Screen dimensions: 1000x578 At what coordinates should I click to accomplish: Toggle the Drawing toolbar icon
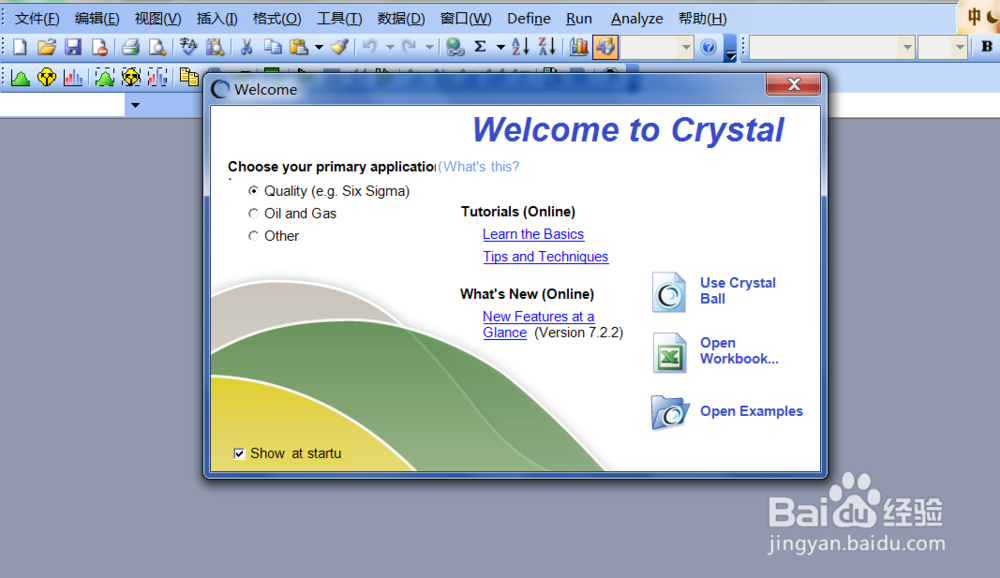click(x=605, y=47)
